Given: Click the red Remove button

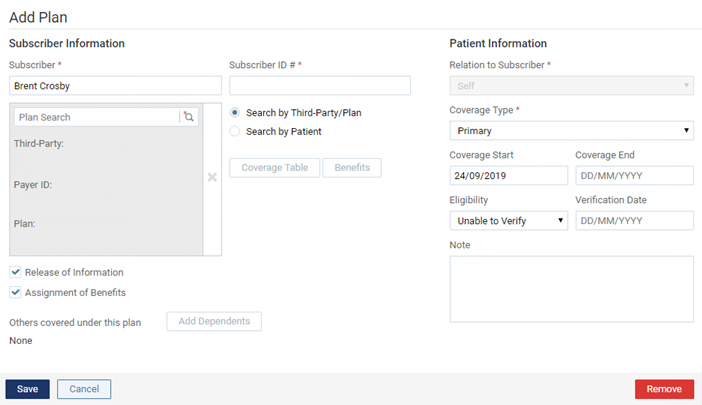Looking at the screenshot, I should (664, 389).
